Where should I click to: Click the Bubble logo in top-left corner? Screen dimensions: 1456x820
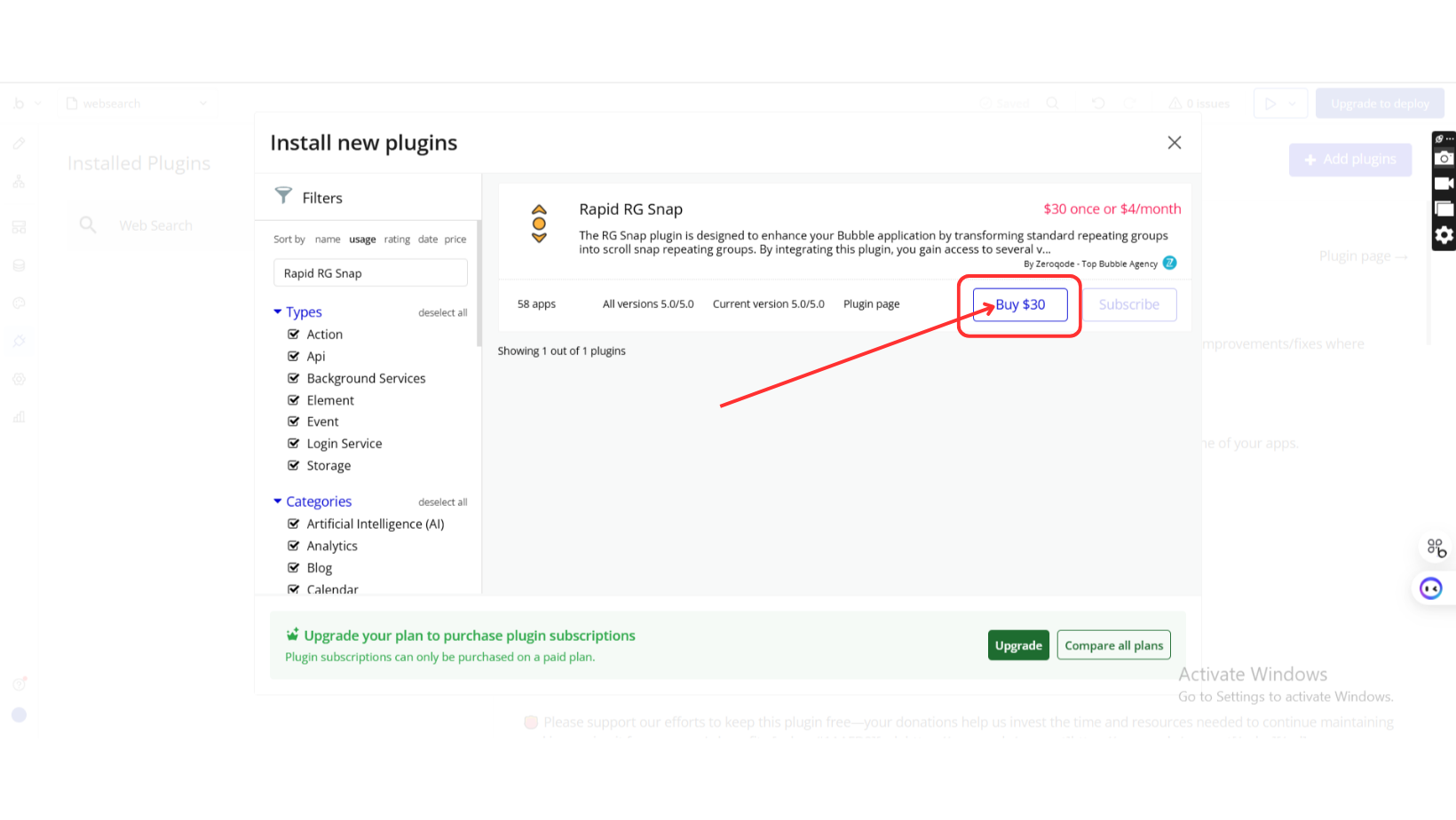pos(19,104)
